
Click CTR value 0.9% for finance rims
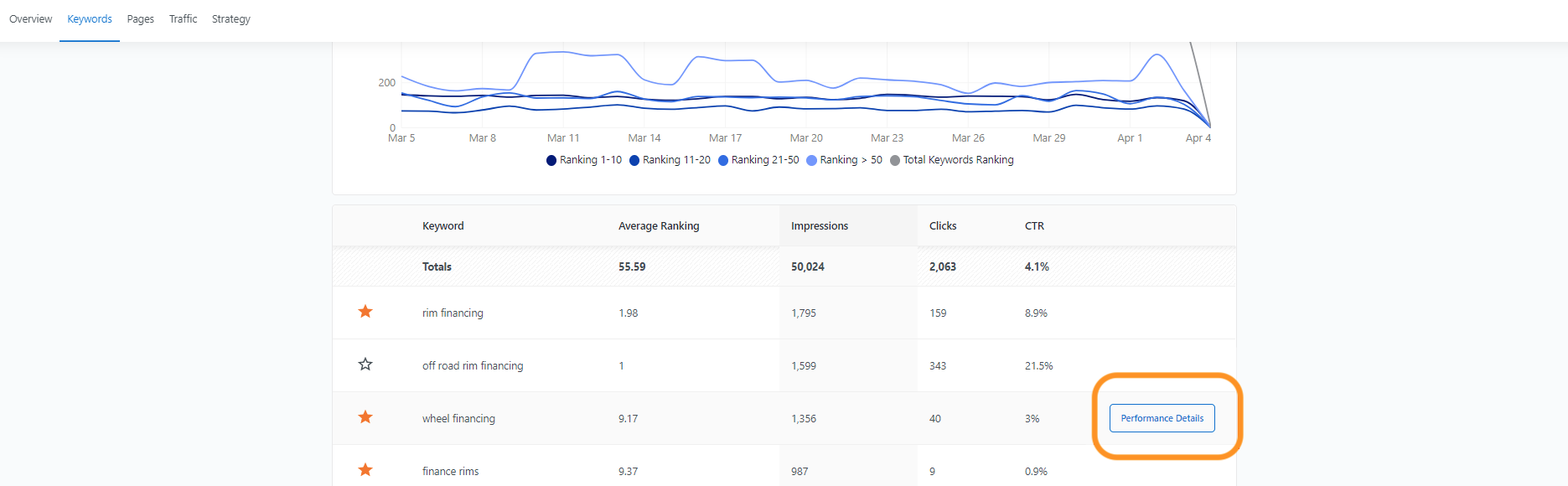(1036, 472)
